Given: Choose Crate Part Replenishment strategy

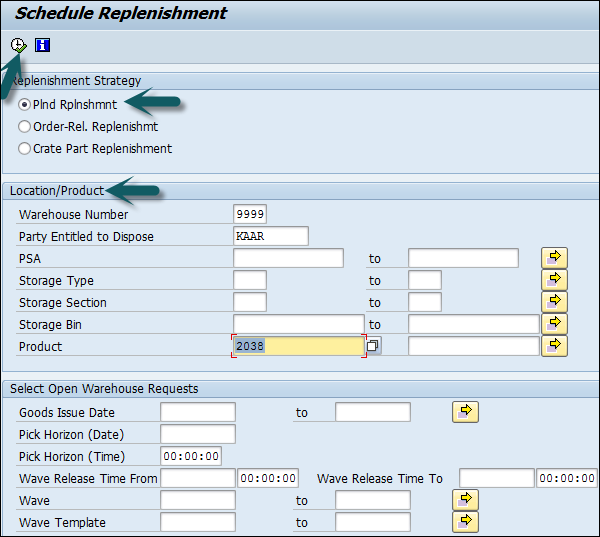Looking at the screenshot, I should (x=25, y=149).
